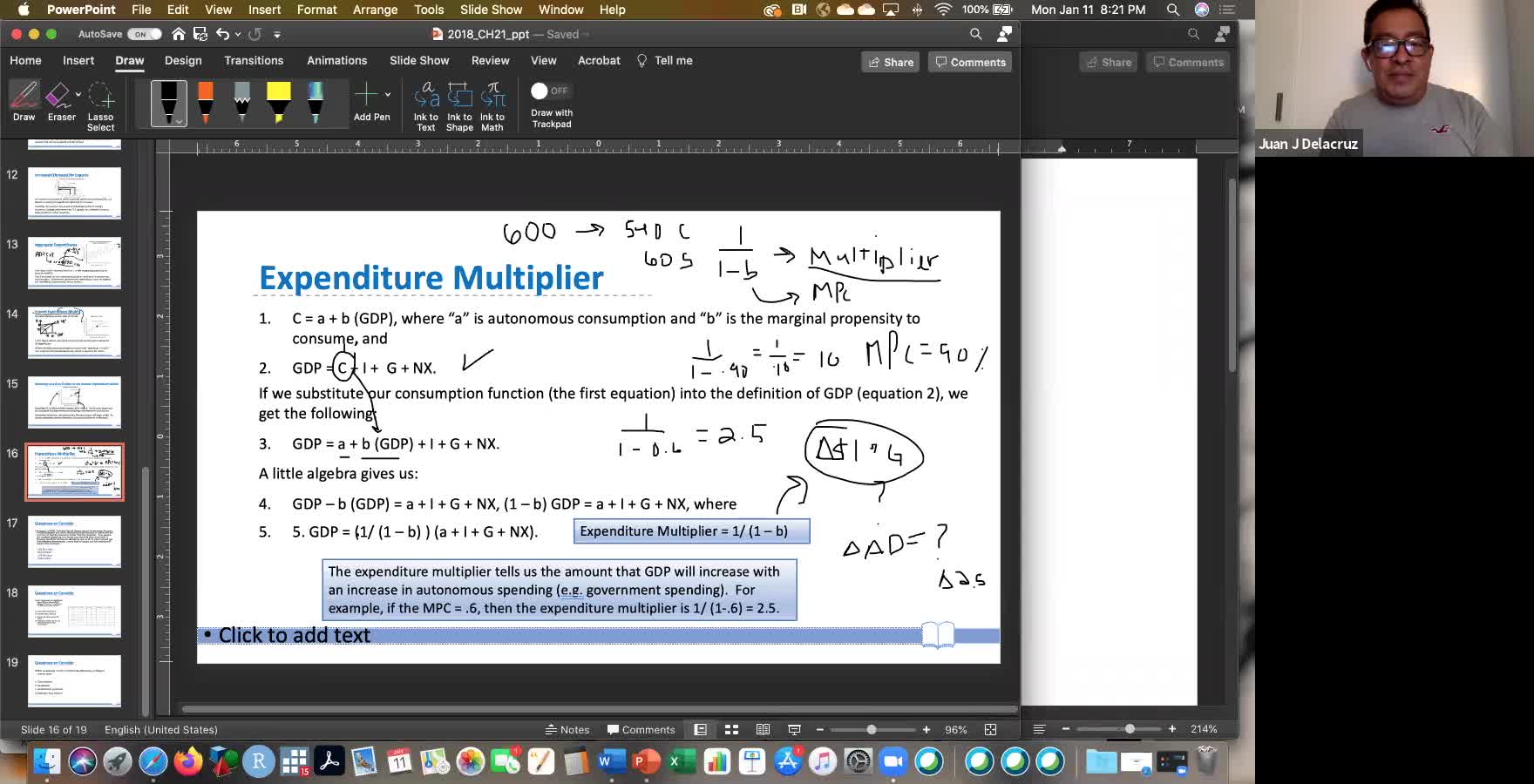
Task: Click Share in the background window
Action: point(1109,62)
